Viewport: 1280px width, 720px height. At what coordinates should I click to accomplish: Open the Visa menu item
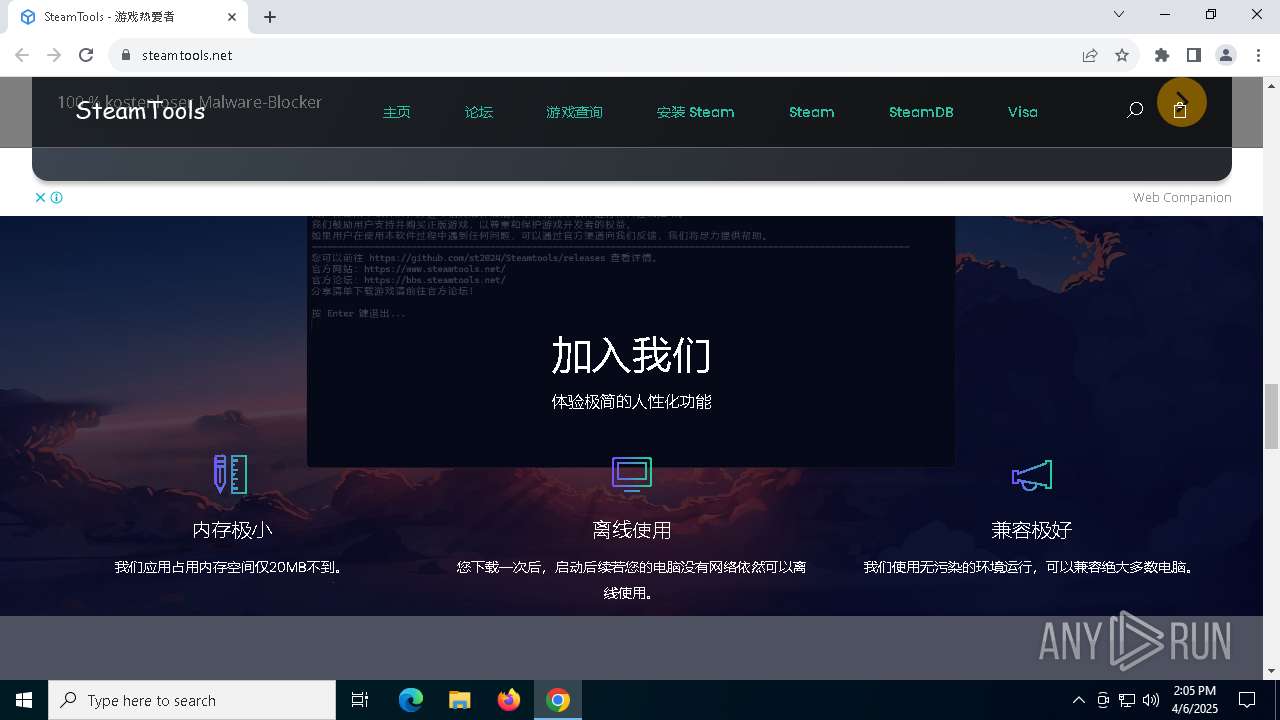coord(1022,112)
